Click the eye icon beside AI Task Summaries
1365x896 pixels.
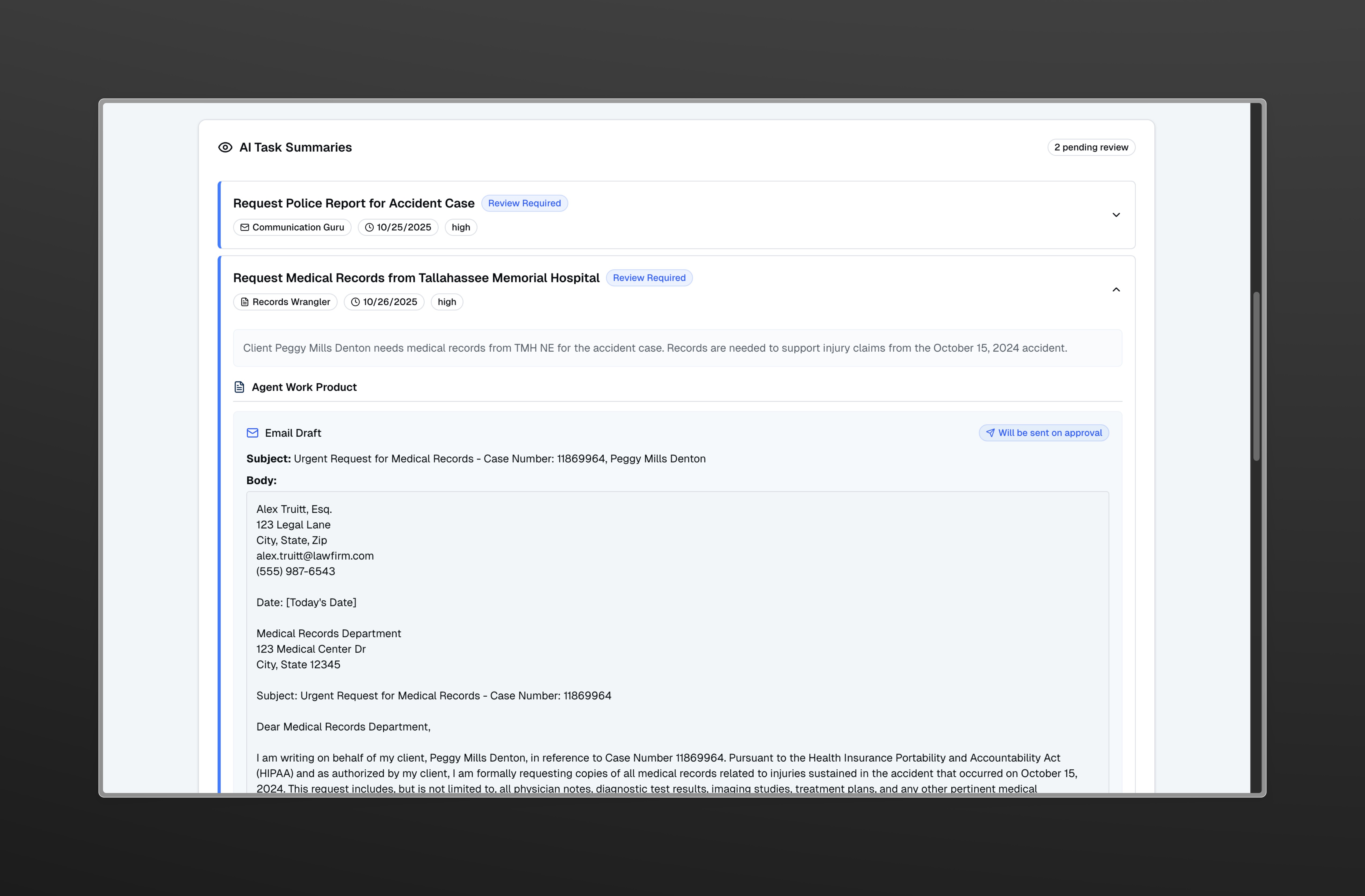(x=225, y=148)
